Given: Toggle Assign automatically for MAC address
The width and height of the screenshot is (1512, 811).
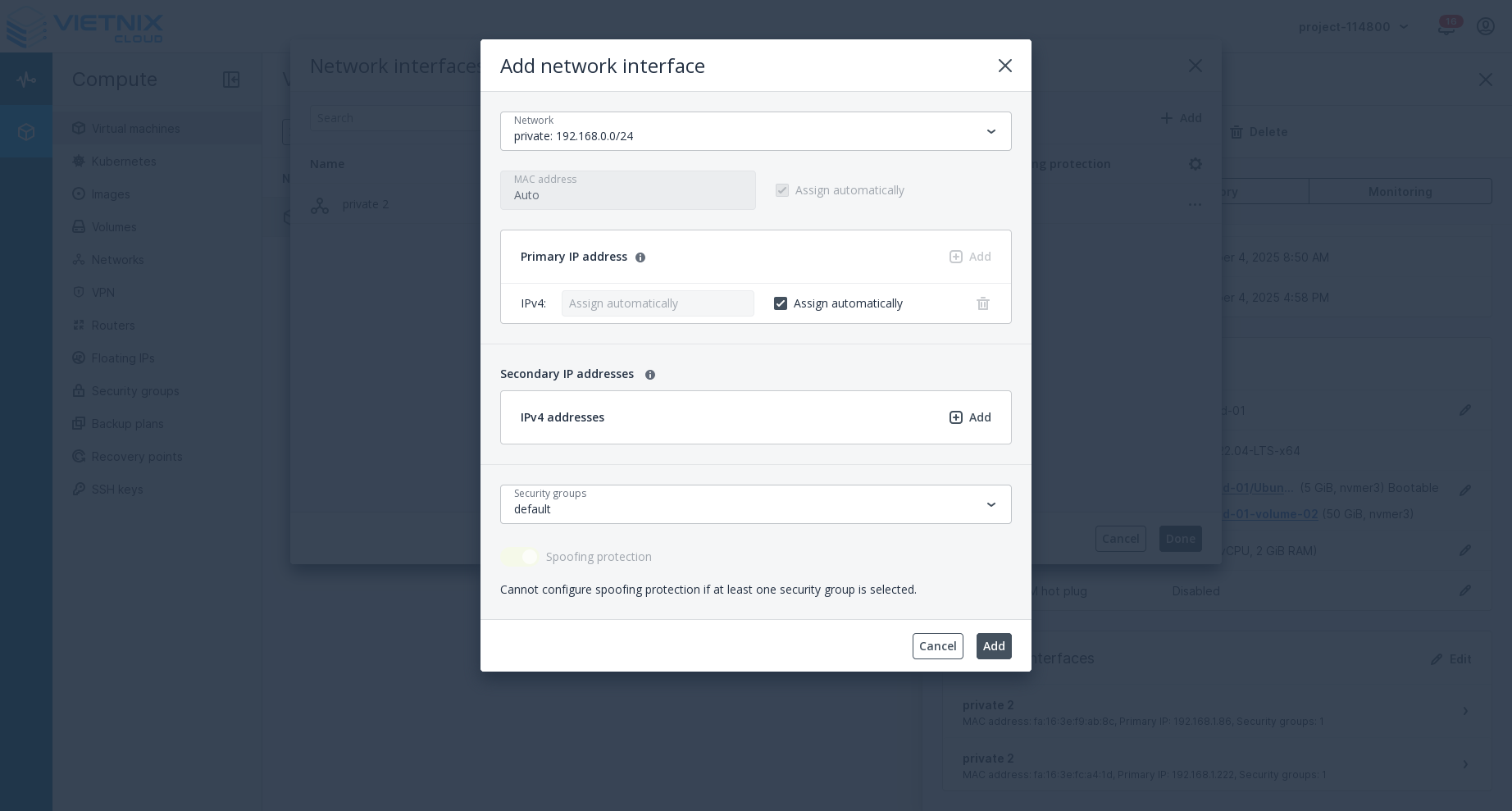Looking at the screenshot, I should [782, 190].
